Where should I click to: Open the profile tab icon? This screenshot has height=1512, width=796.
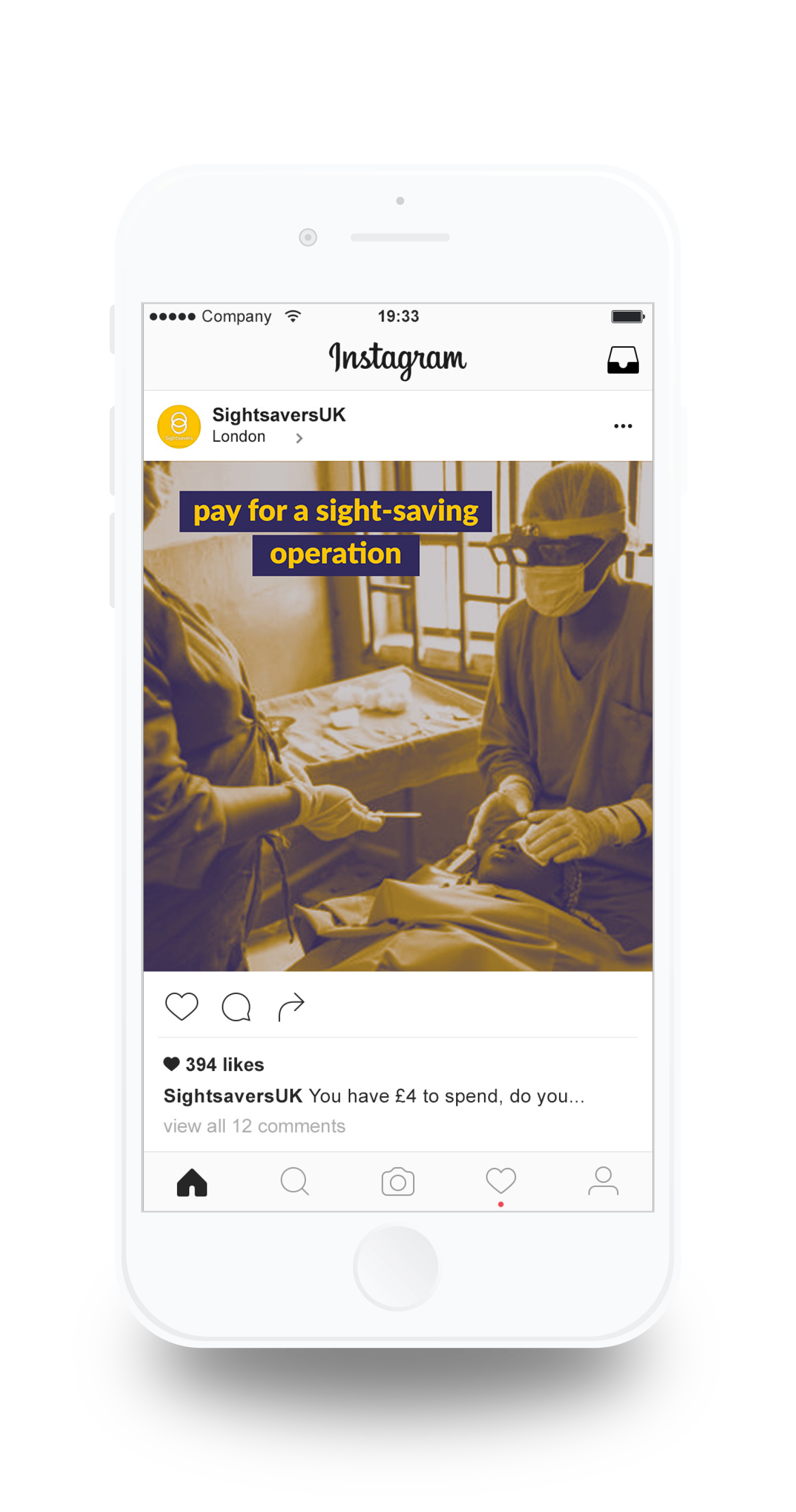(x=603, y=1181)
